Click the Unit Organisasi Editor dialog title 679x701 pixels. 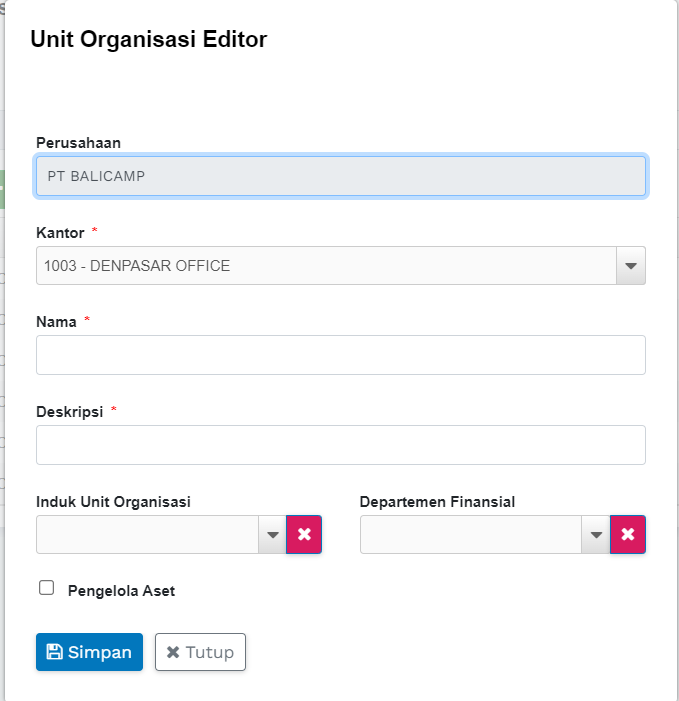tap(148, 40)
